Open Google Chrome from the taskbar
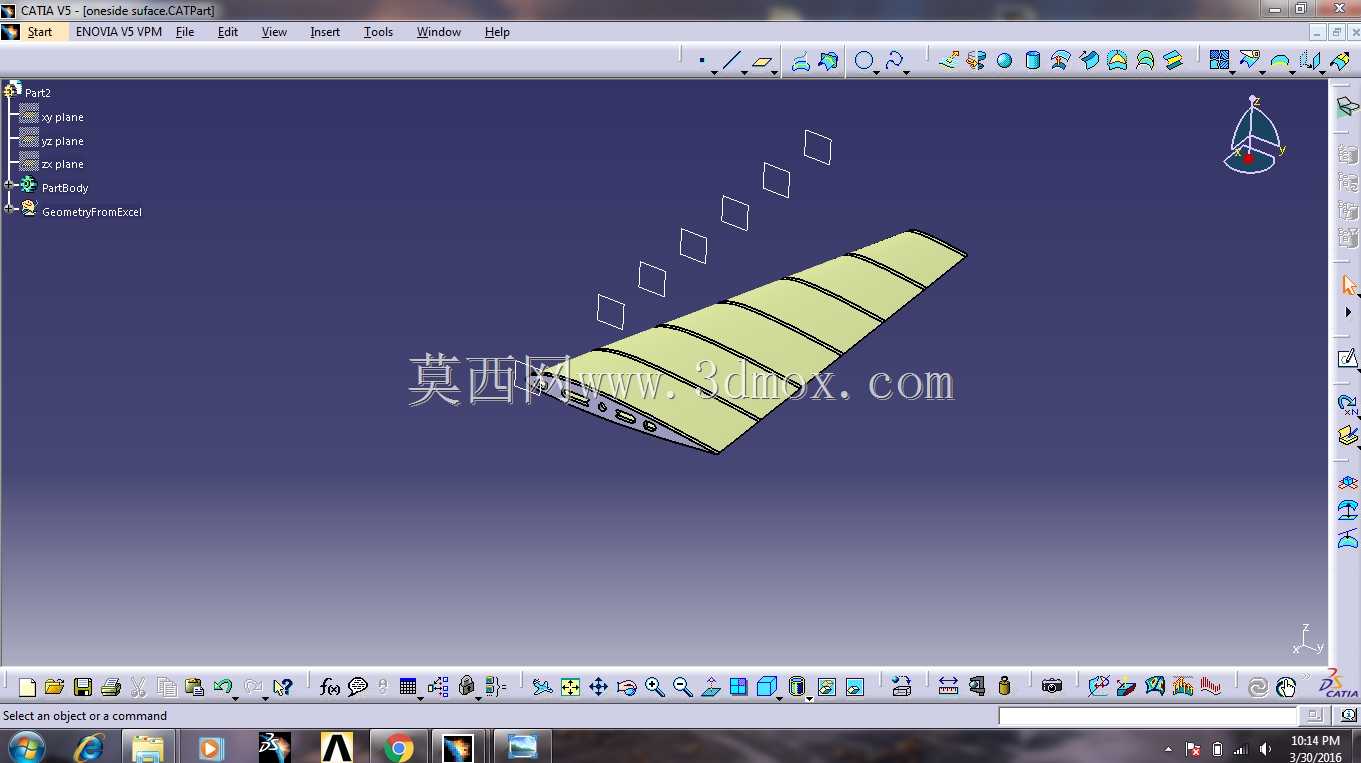This screenshot has height=763, width=1361. coord(399,746)
